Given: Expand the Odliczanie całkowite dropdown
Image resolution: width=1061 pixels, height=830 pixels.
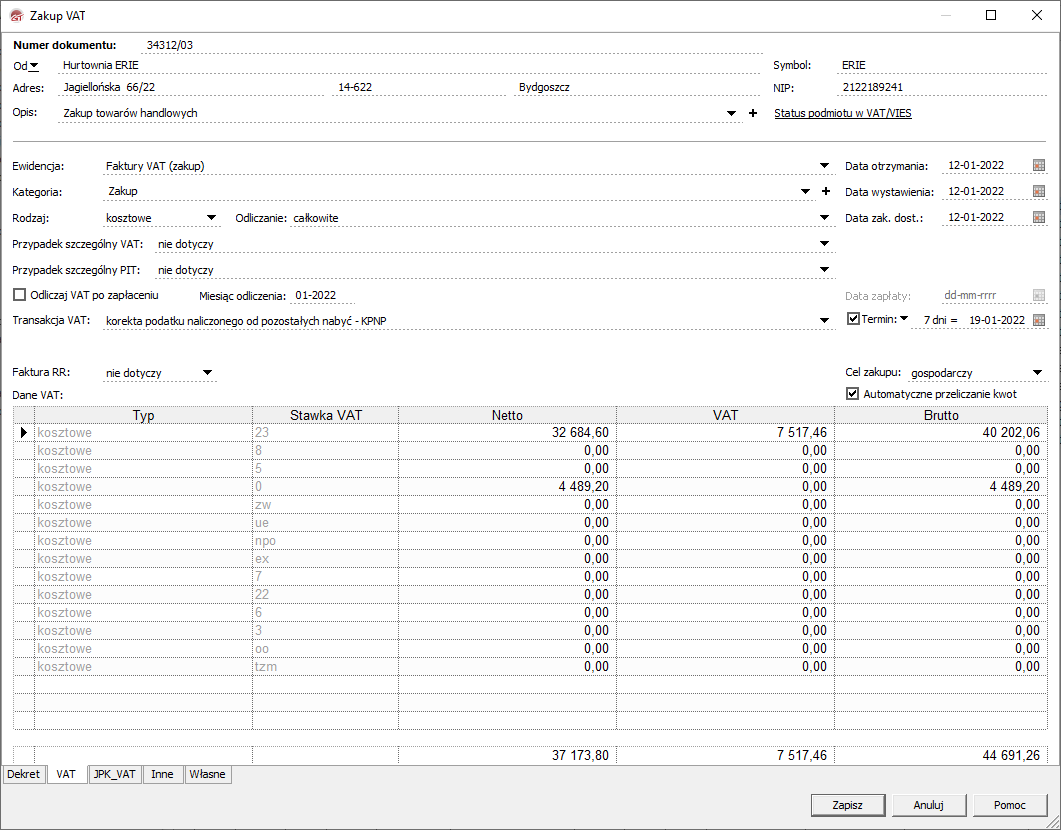Looking at the screenshot, I should coord(824,218).
